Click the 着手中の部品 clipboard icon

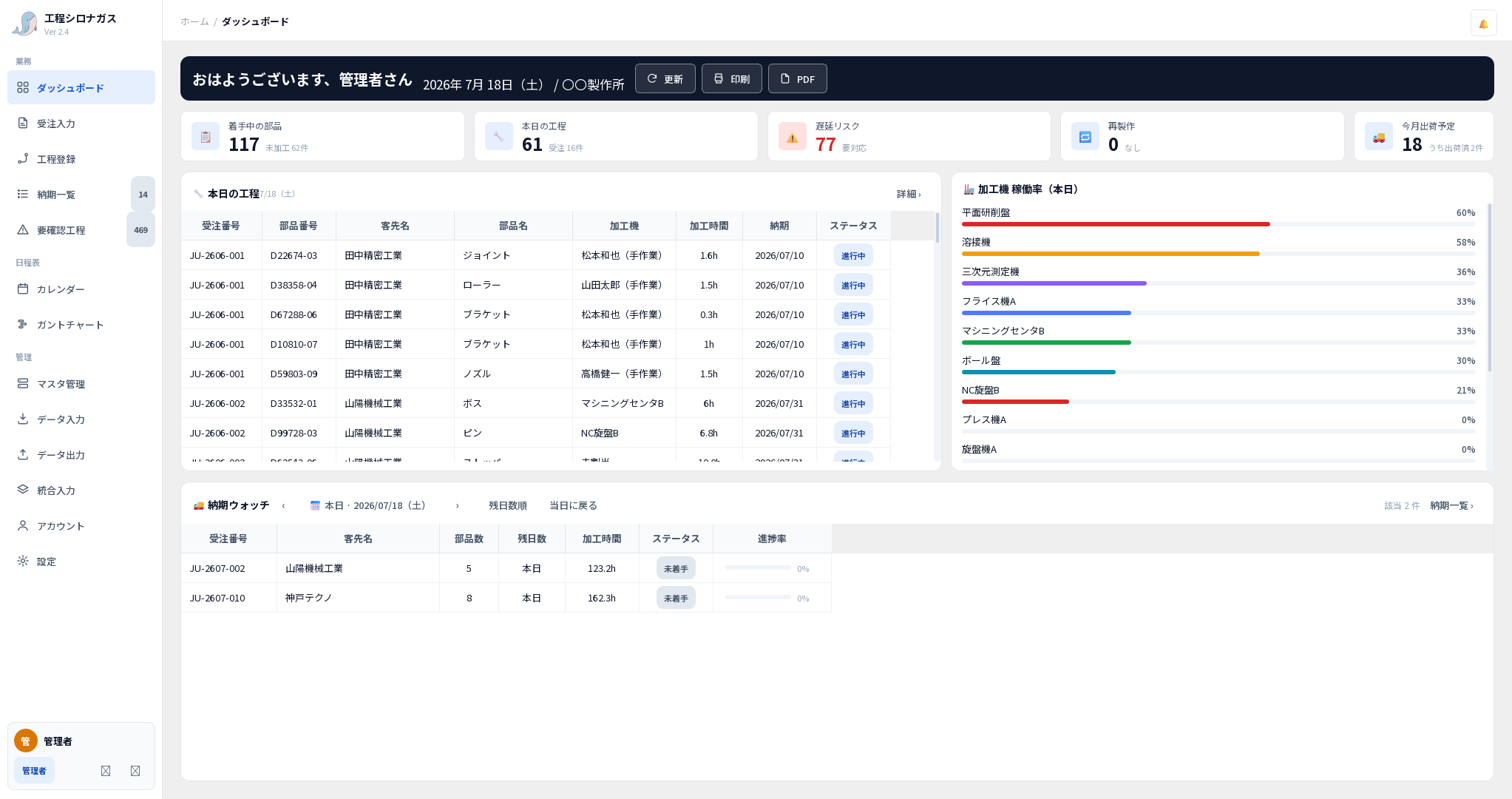pos(206,137)
